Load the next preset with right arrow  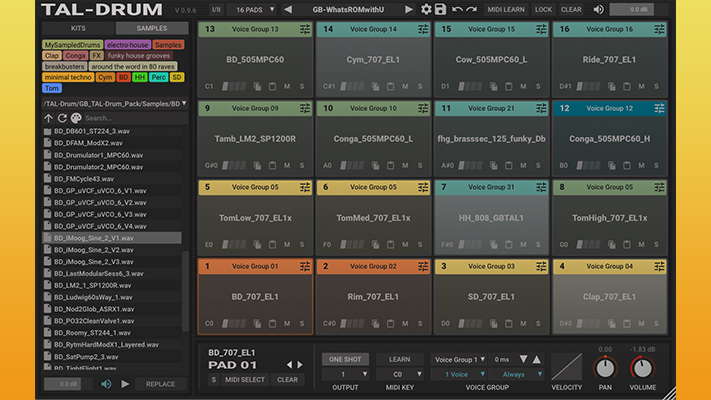[408, 9]
